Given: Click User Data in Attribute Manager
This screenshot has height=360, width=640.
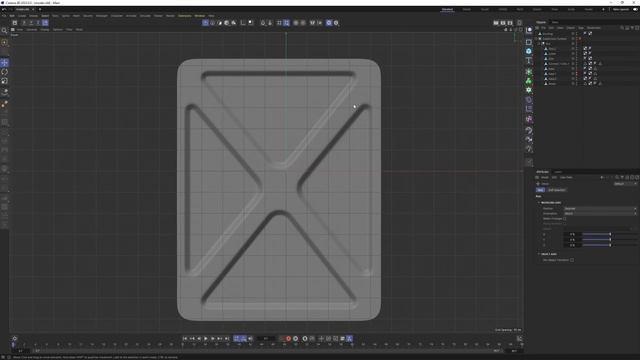Looking at the screenshot, I should 566,178.
